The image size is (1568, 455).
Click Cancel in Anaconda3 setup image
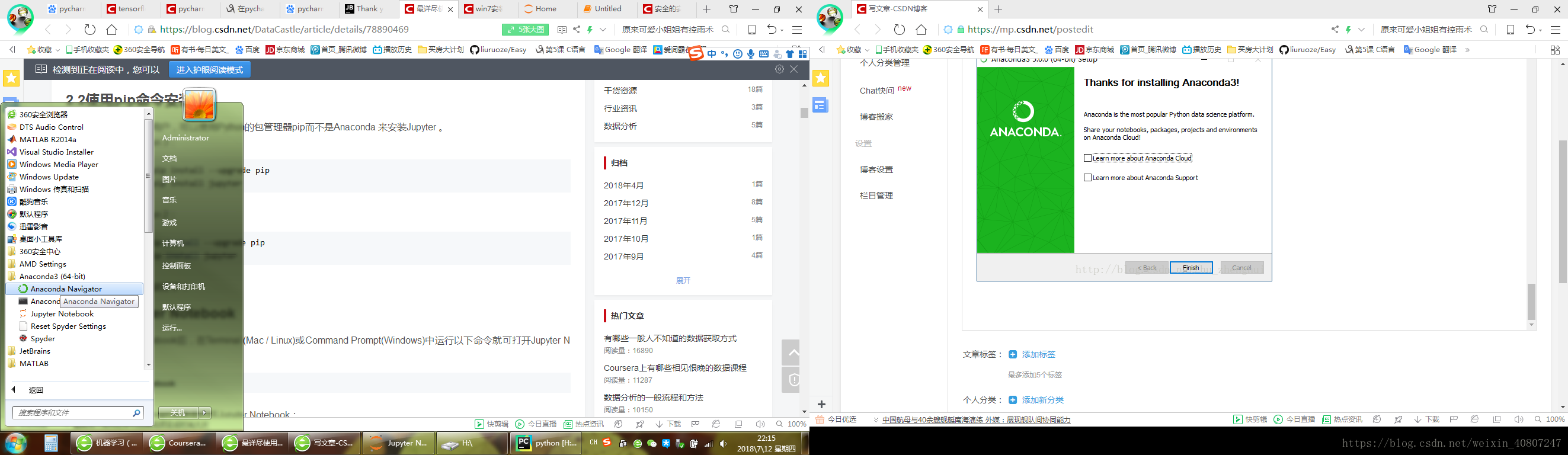coord(1241,268)
